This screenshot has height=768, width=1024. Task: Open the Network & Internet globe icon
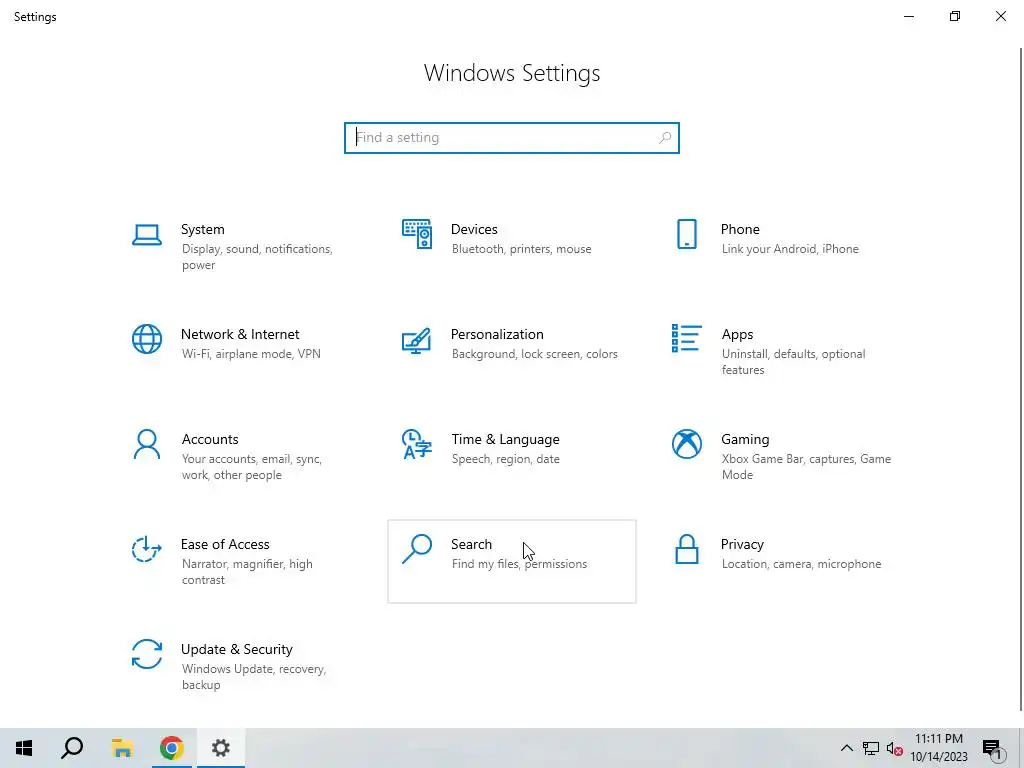(146, 339)
